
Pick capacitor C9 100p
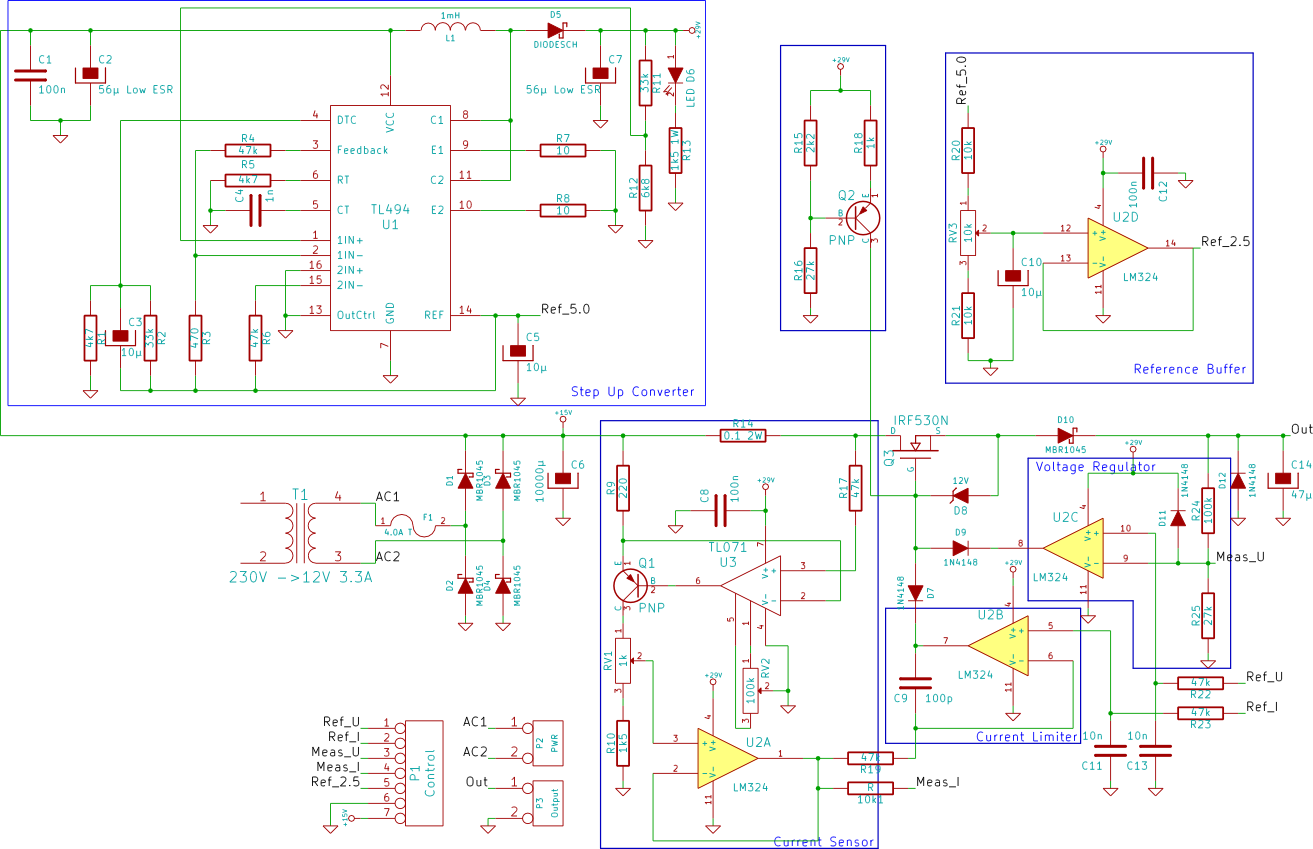tap(915, 683)
